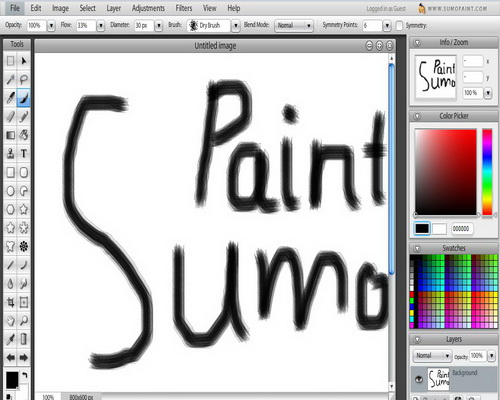
Task: Open the Blend Mode Normal dropdown
Action: pyautogui.click(x=294, y=26)
